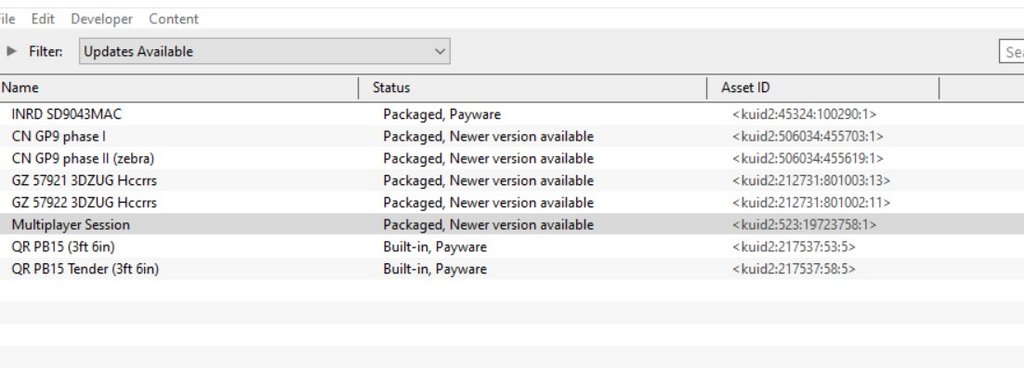Click asset ID kuid2:45324:100290:1

click(805, 114)
